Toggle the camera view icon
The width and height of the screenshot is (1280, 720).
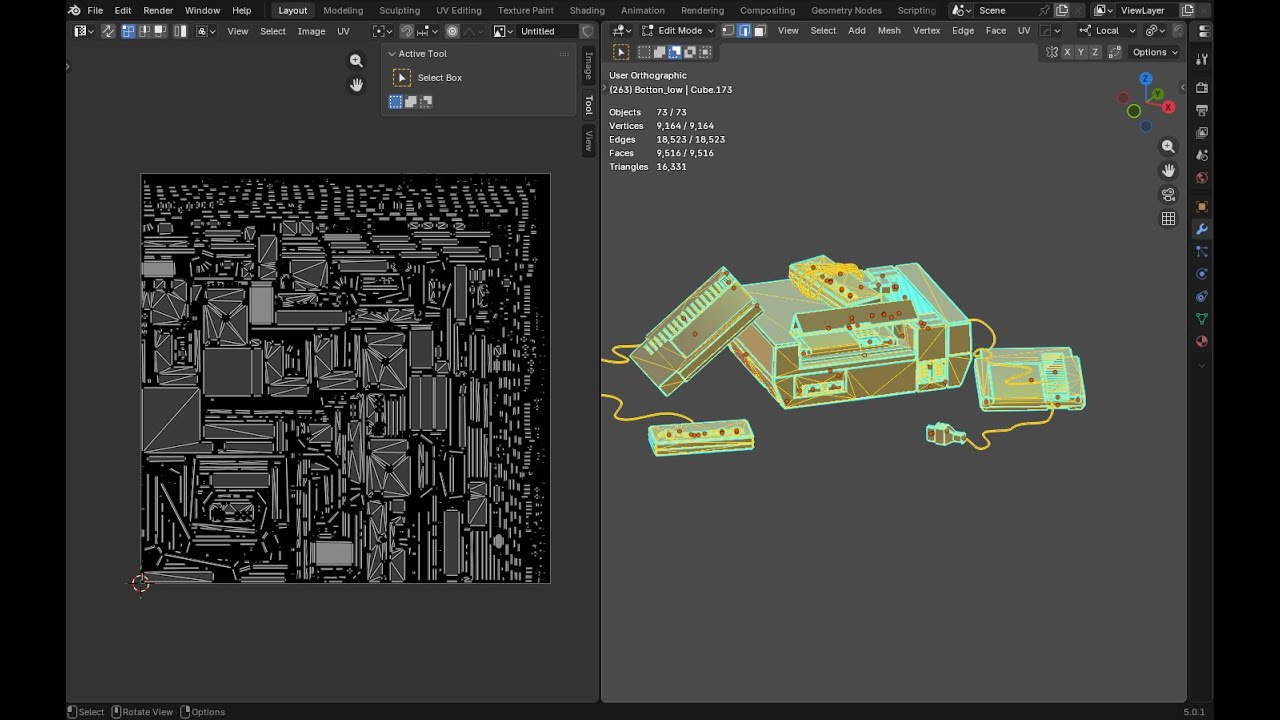point(1168,194)
